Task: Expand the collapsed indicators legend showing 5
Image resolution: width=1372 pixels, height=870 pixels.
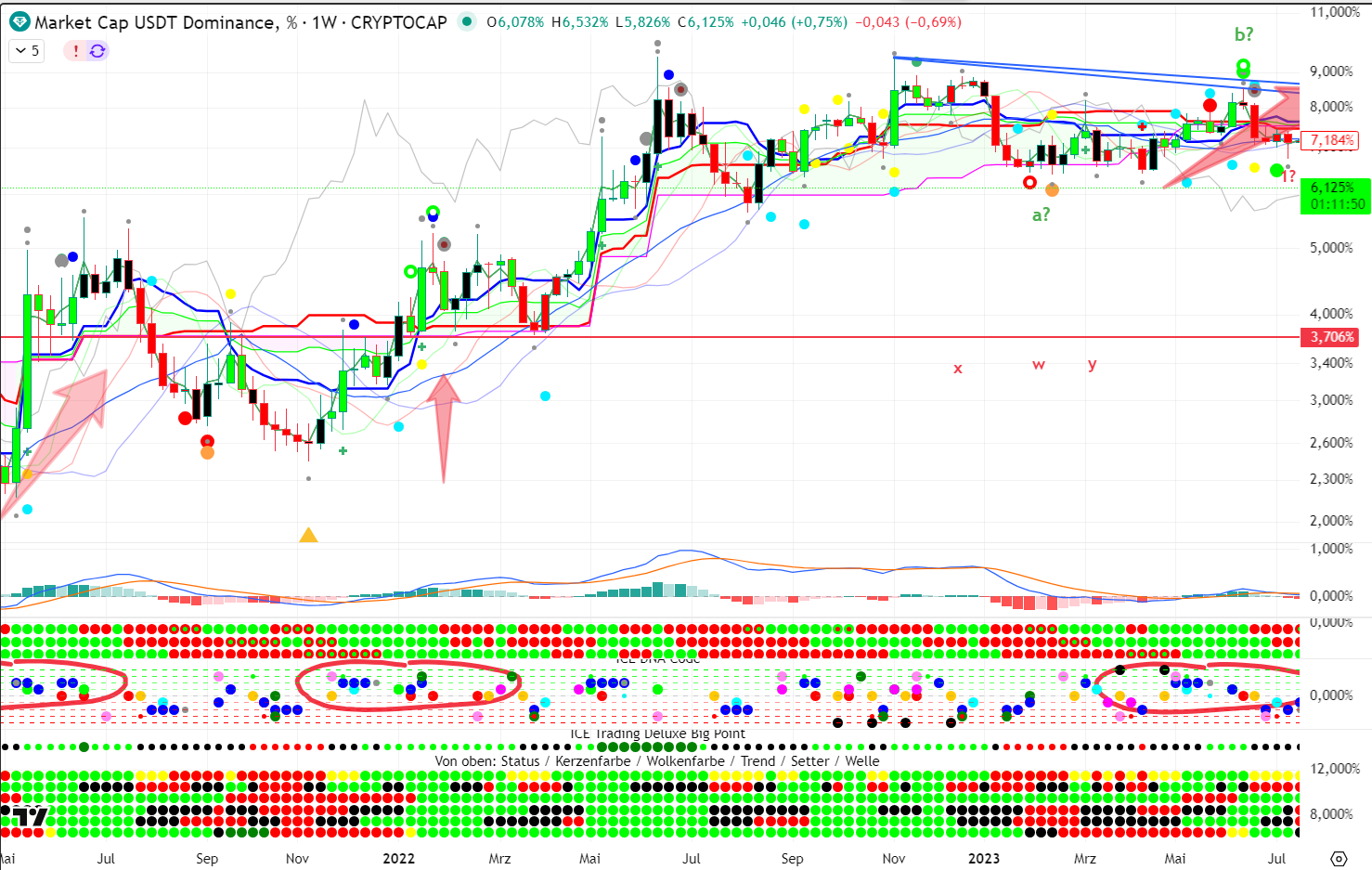Action: click(x=28, y=51)
